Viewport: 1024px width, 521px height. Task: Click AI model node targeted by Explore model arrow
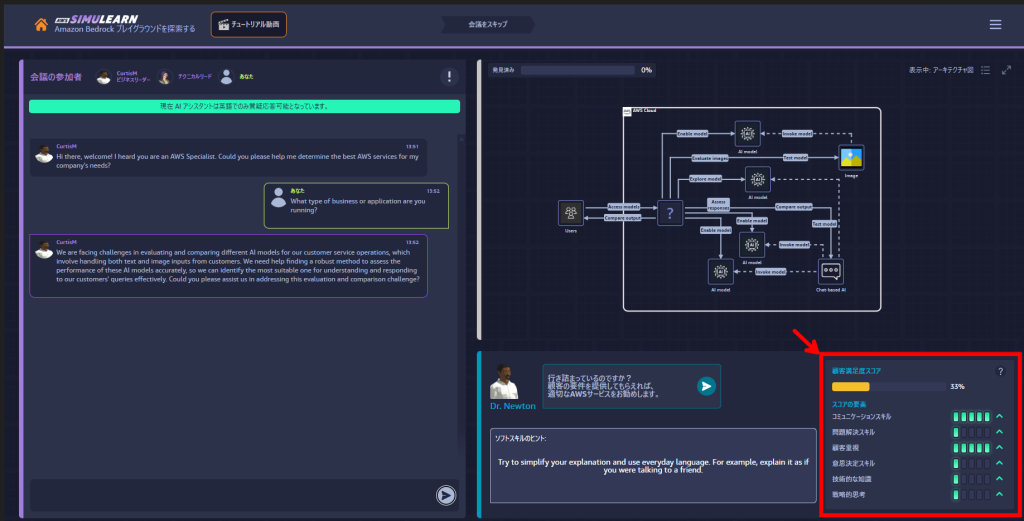tap(758, 180)
